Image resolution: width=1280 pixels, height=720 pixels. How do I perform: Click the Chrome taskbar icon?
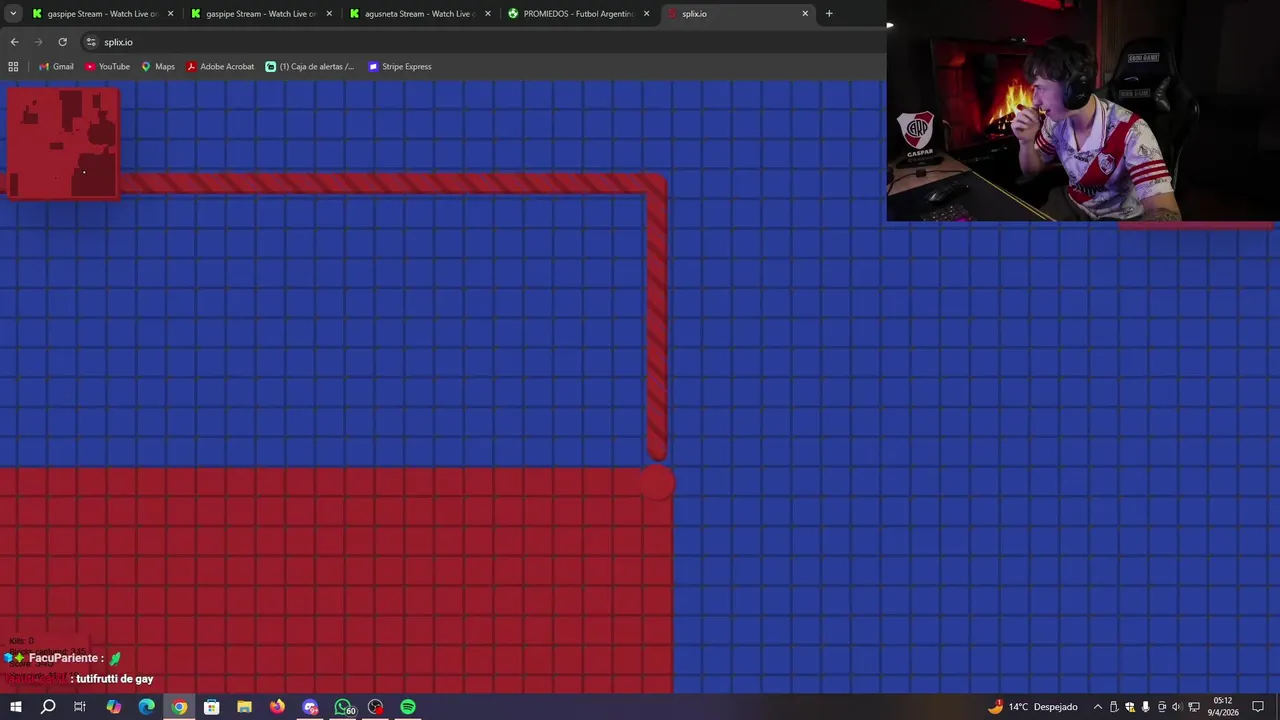click(179, 707)
